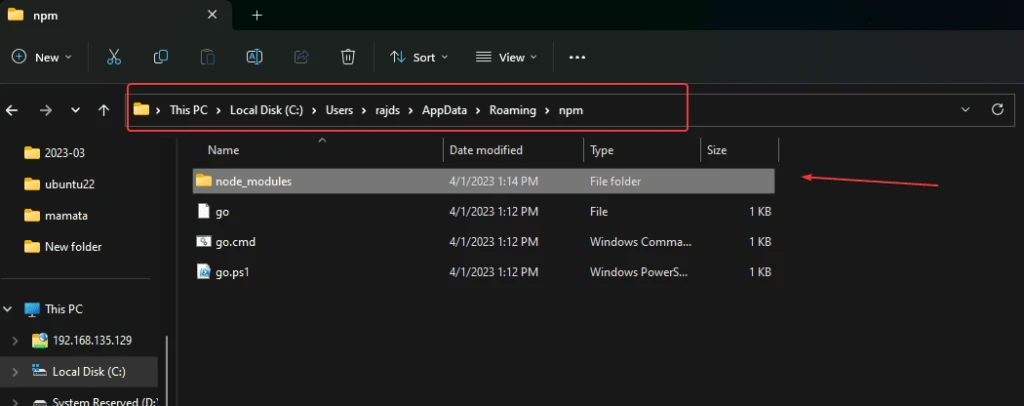
Task: Navigate to This PC breadcrumb
Action: tap(188, 110)
